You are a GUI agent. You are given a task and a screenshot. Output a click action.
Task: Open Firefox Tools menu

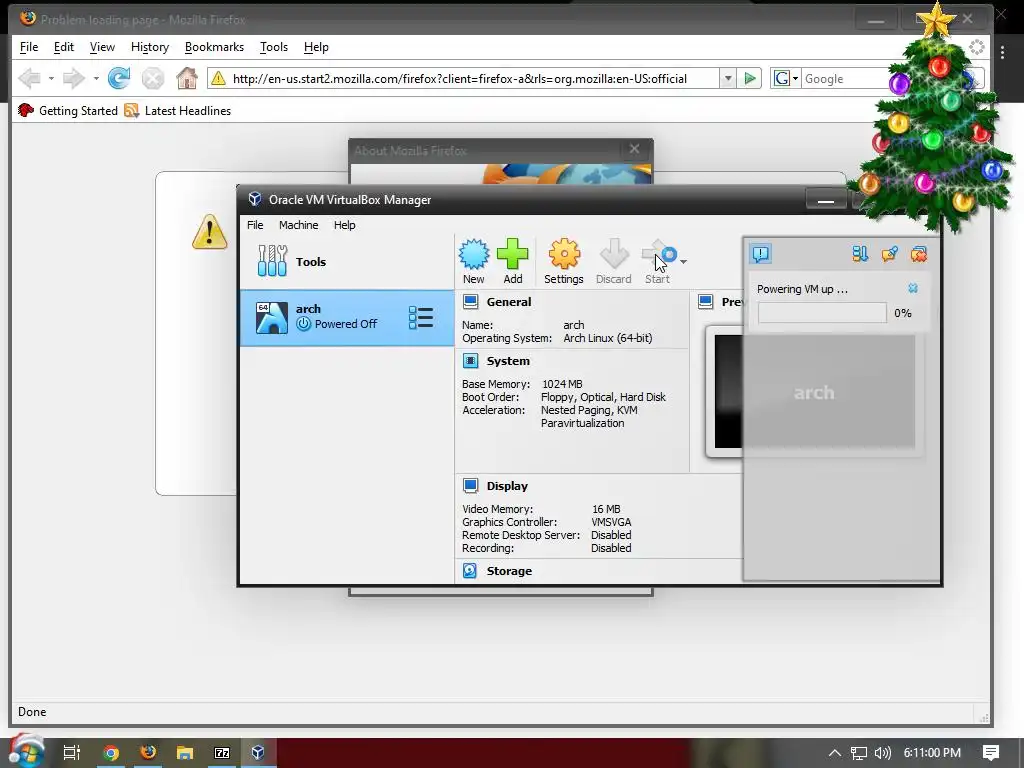point(274,47)
